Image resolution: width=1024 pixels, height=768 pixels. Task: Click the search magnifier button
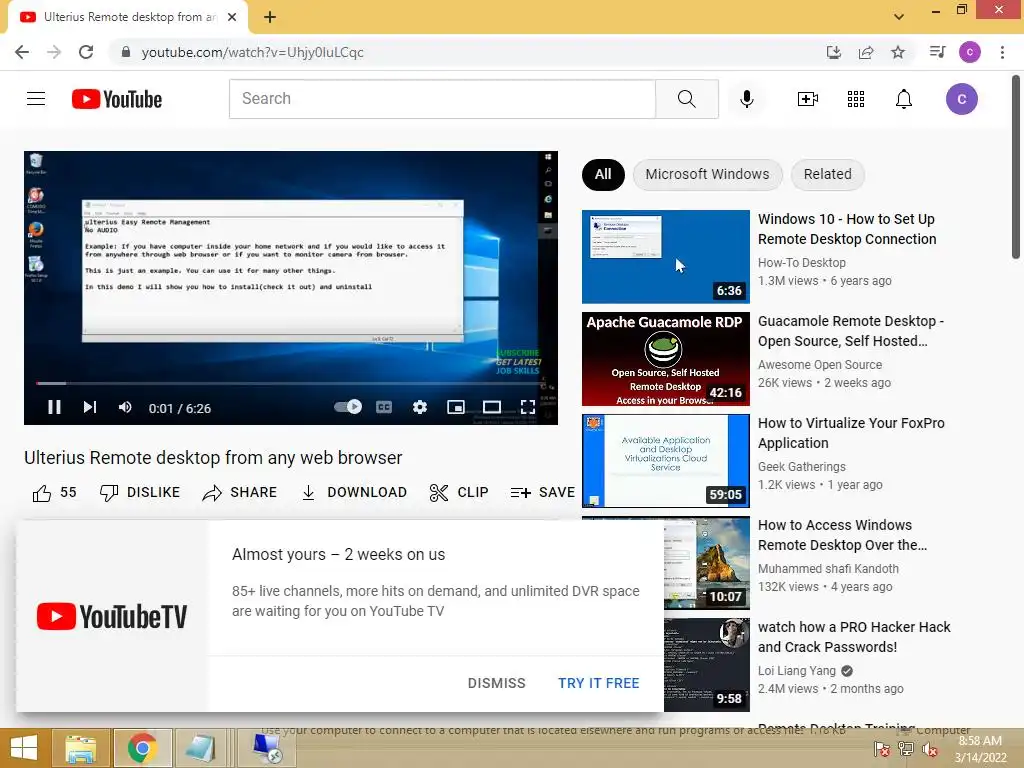coord(686,99)
